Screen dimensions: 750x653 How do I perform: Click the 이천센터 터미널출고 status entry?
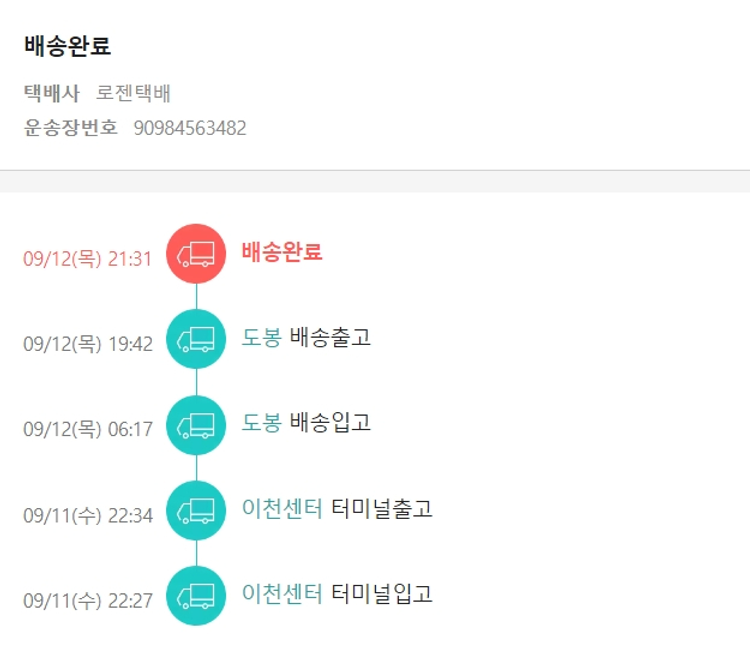coord(337,508)
